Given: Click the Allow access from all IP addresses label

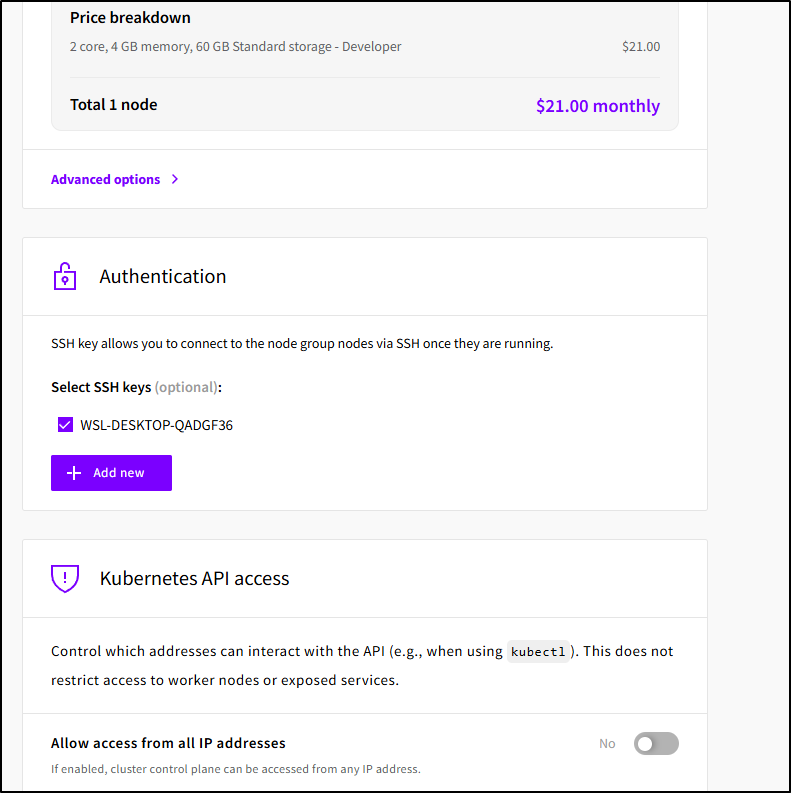Looking at the screenshot, I should click(x=168, y=743).
